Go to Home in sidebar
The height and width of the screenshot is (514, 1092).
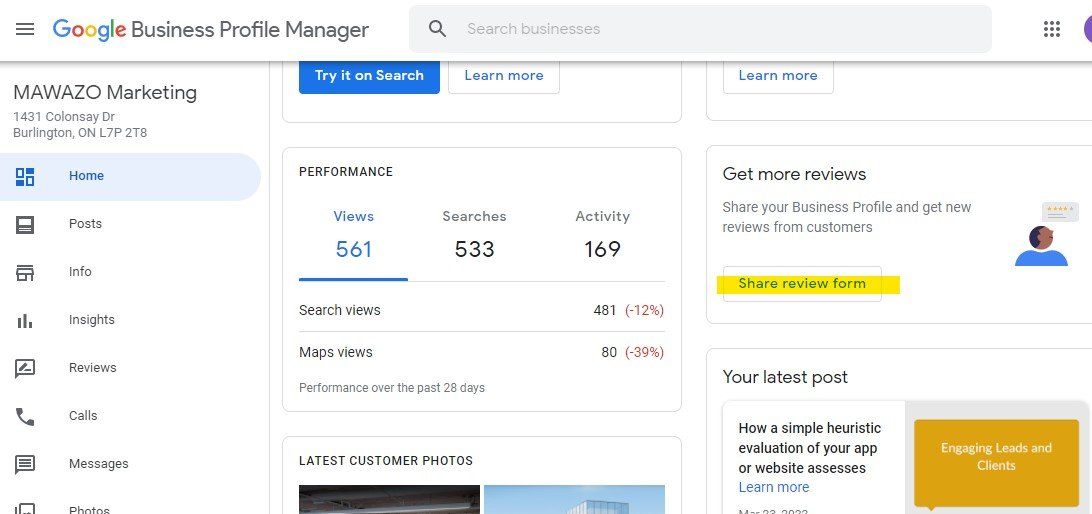click(x=130, y=176)
